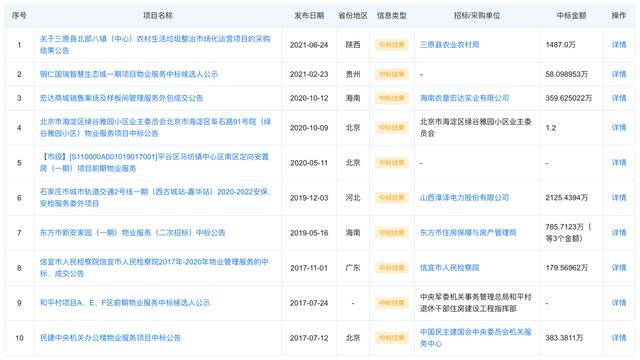Open 详情 for row 10
640x360 pixels.
[619, 338]
